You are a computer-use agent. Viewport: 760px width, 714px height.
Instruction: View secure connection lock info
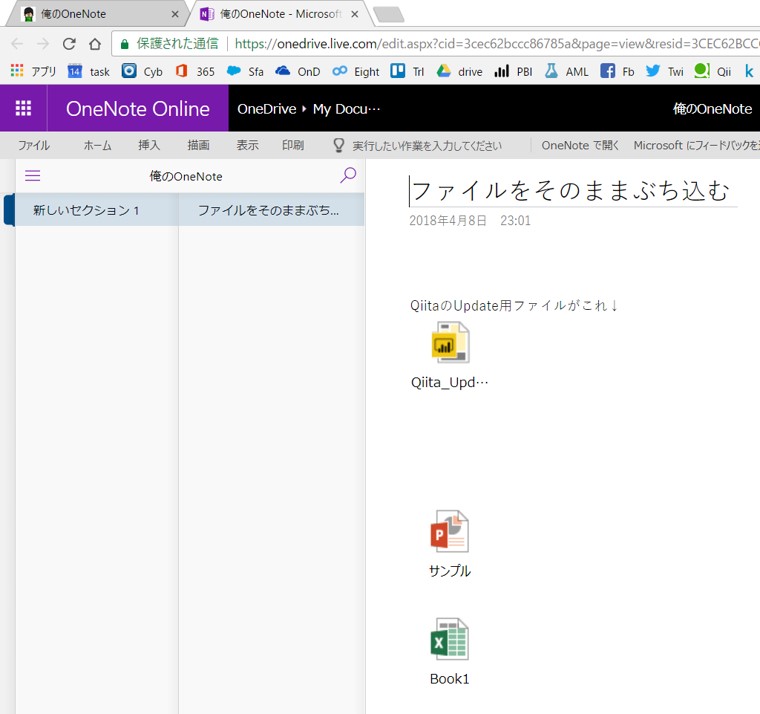(125, 44)
